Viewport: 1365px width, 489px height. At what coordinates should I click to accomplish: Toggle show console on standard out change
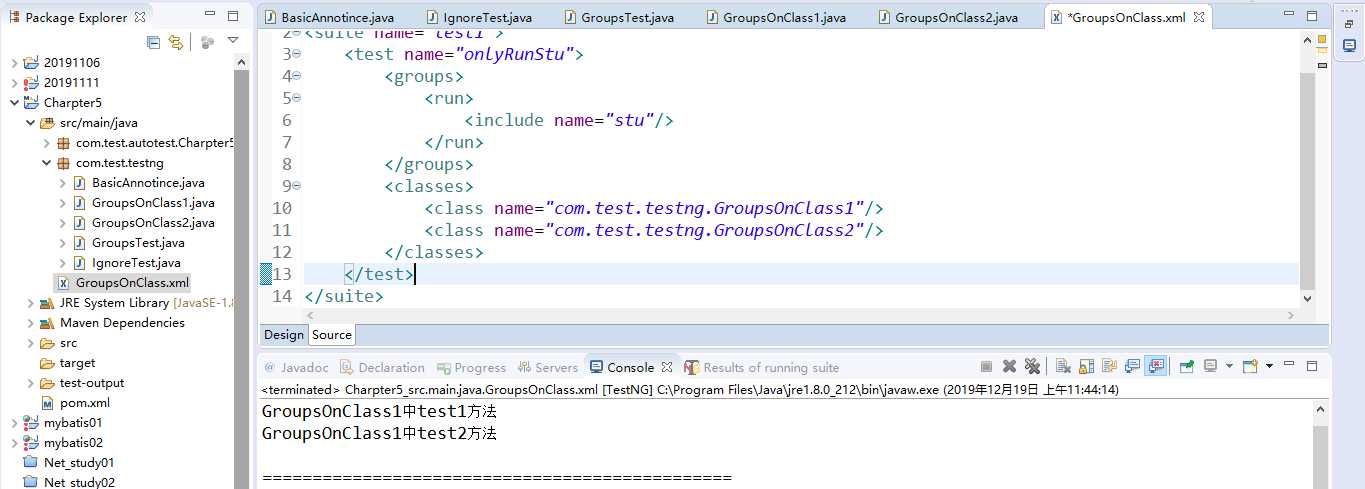click(x=1133, y=367)
